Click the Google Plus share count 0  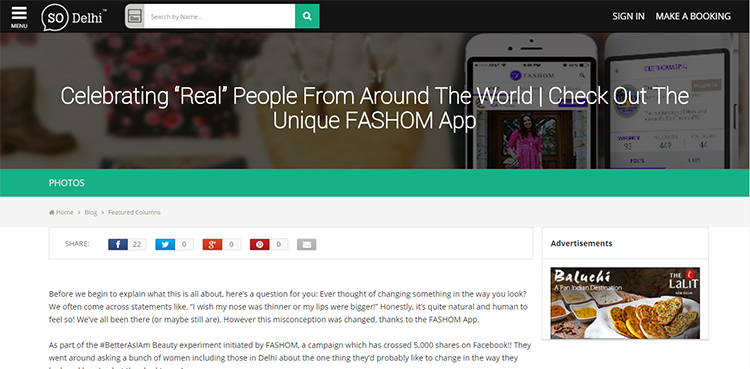click(x=232, y=245)
